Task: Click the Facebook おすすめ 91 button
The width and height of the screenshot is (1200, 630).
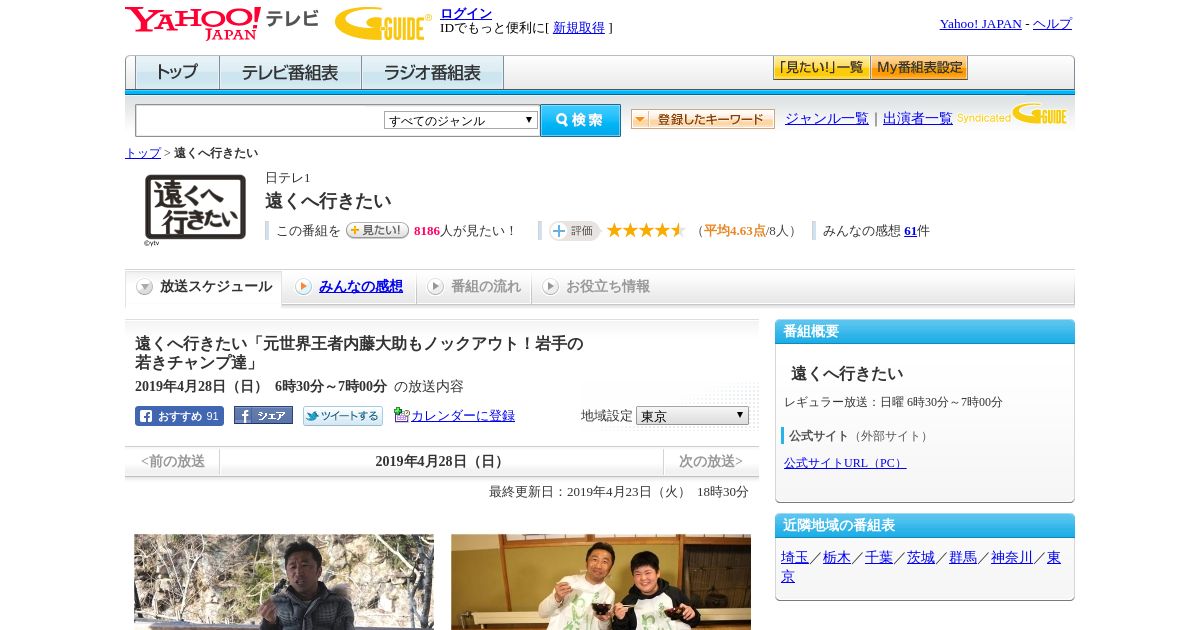Action: pyautogui.click(x=179, y=416)
